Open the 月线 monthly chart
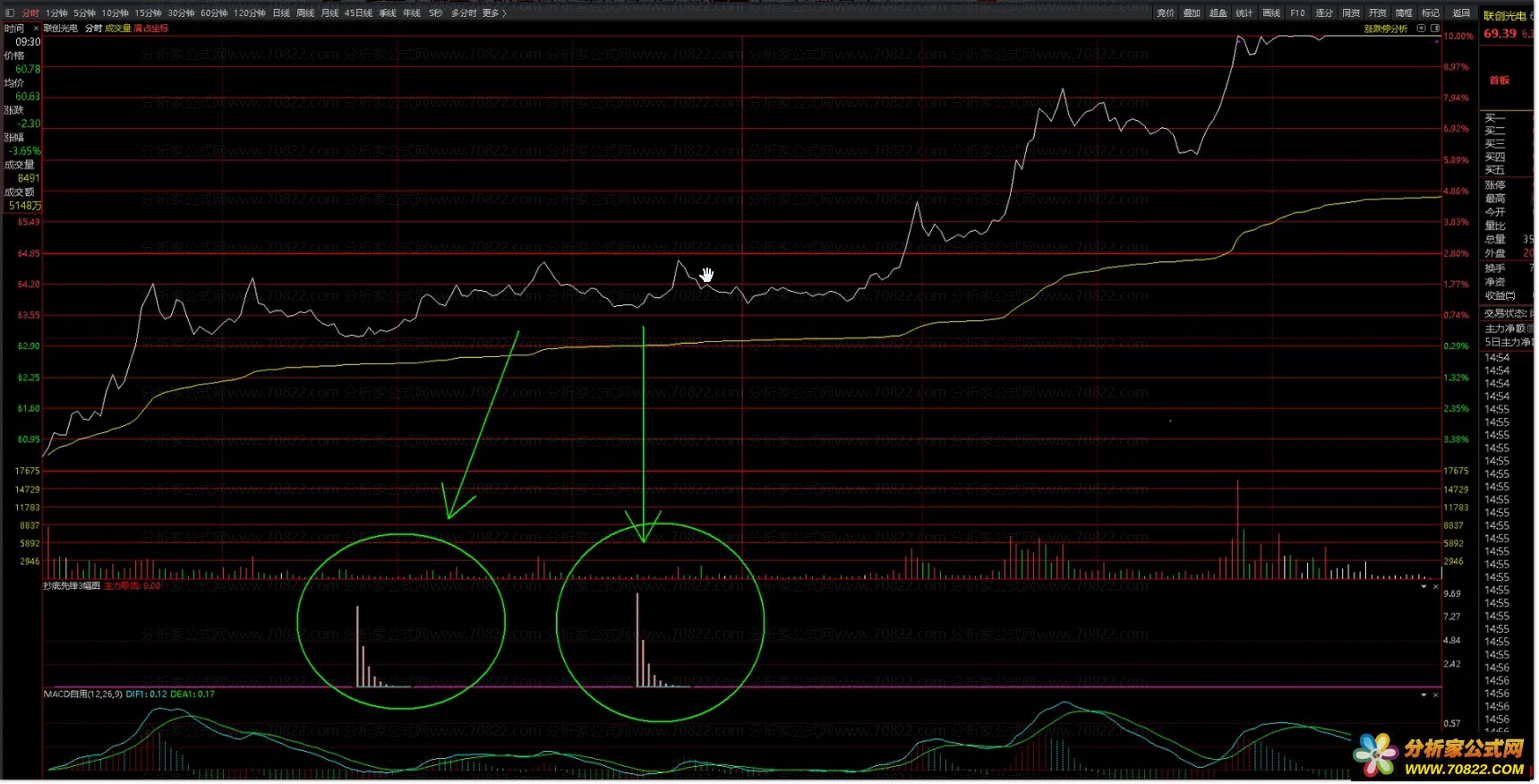This screenshot has height=784, width=1539. (x=329, y=13)
